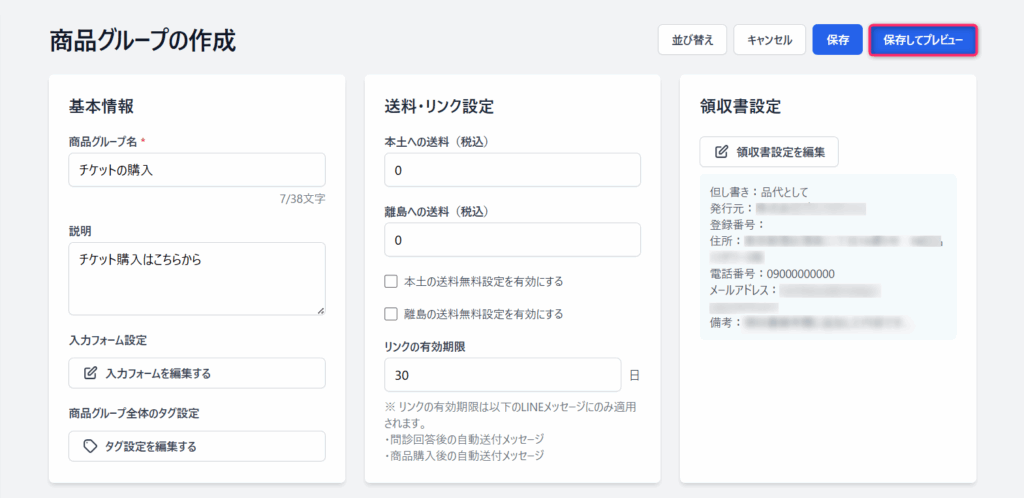This screenshot has width=1024, height=498.
Task: Cancel with the キャンセル button
Action: 769,40
